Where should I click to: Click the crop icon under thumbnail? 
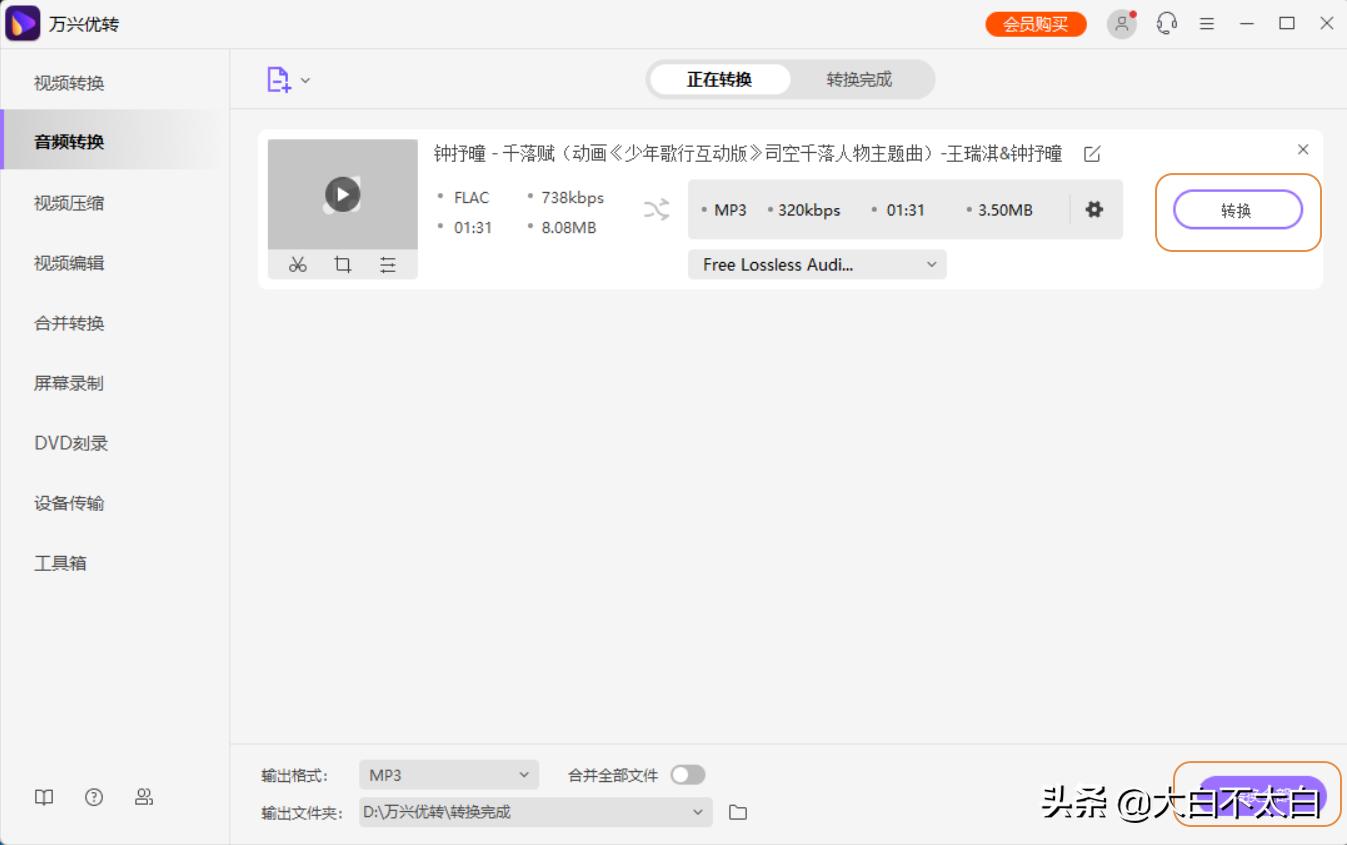point(343,265)
